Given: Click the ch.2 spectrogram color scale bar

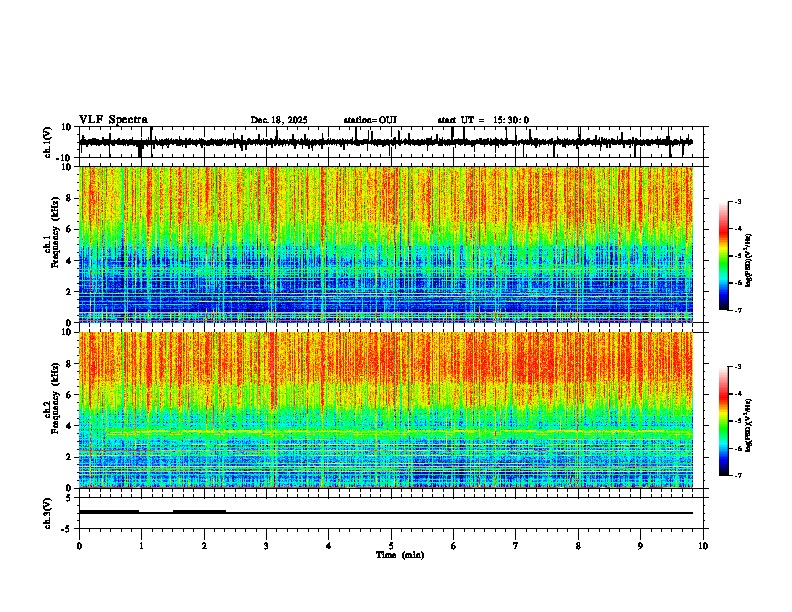Looking at the screenshot, I should click(x=724, y=421).
